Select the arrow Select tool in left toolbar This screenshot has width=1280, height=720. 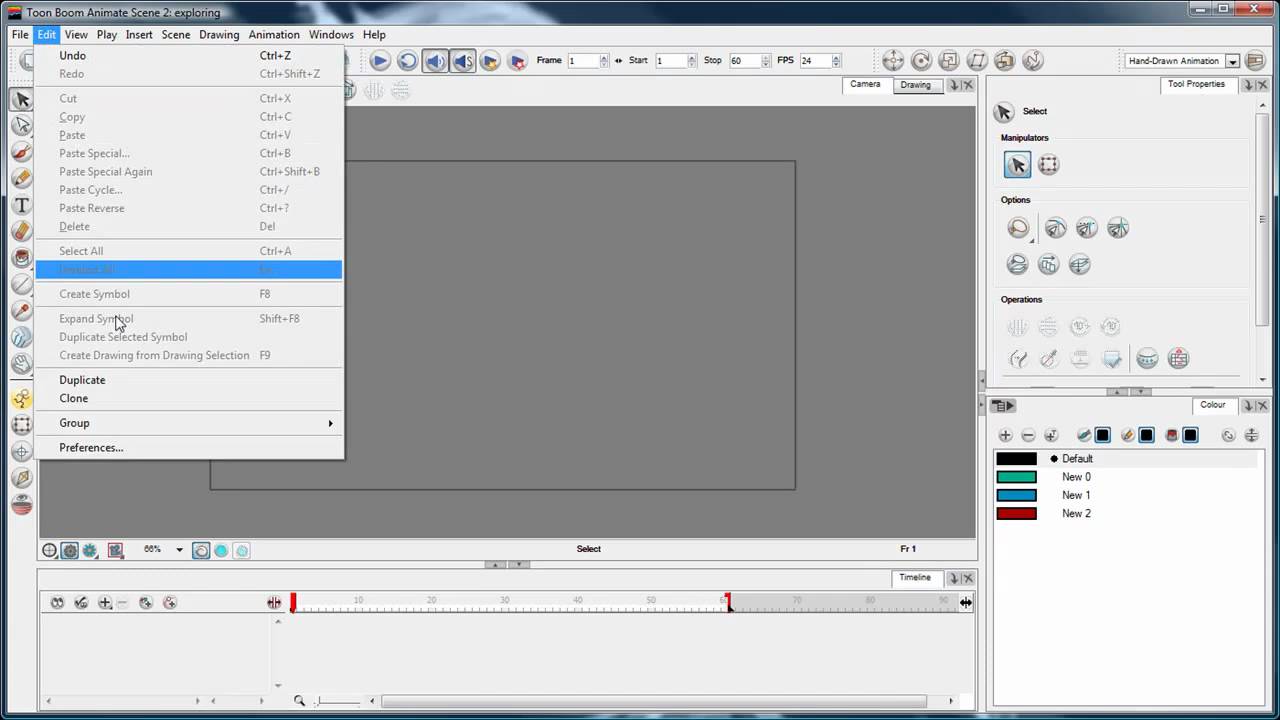pyautogui.click(x=21, y=100)
